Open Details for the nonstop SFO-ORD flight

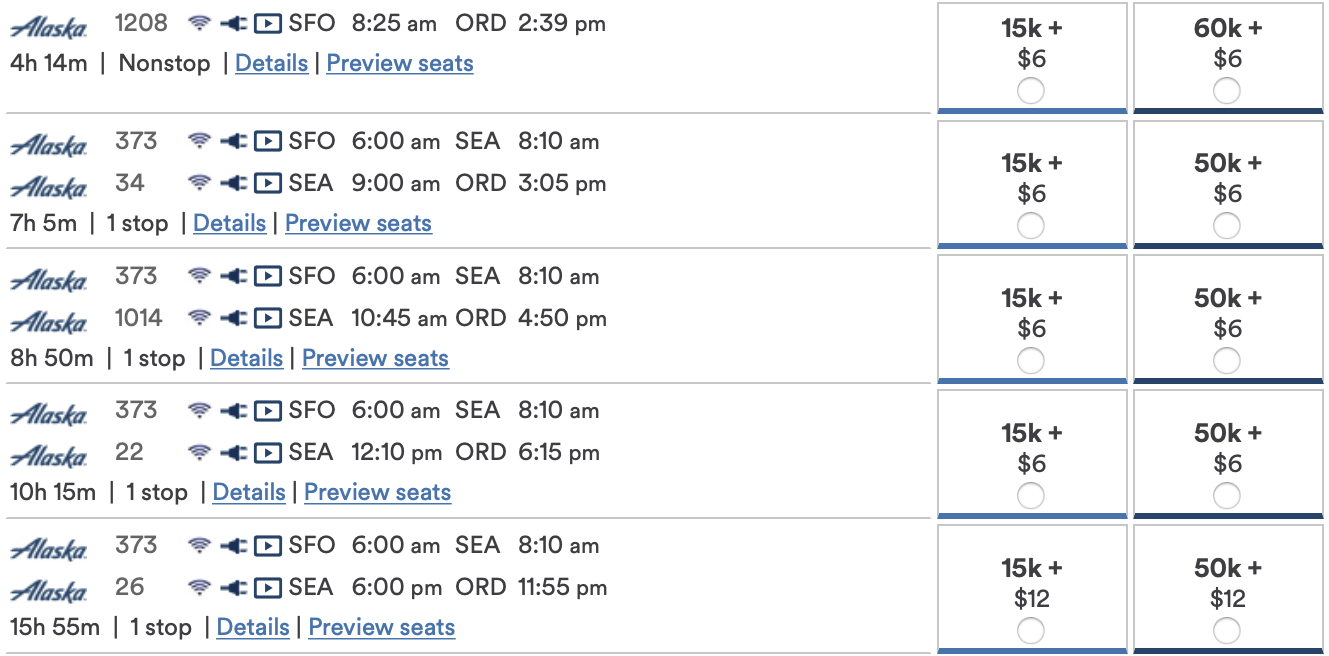[x=271, y=63]
